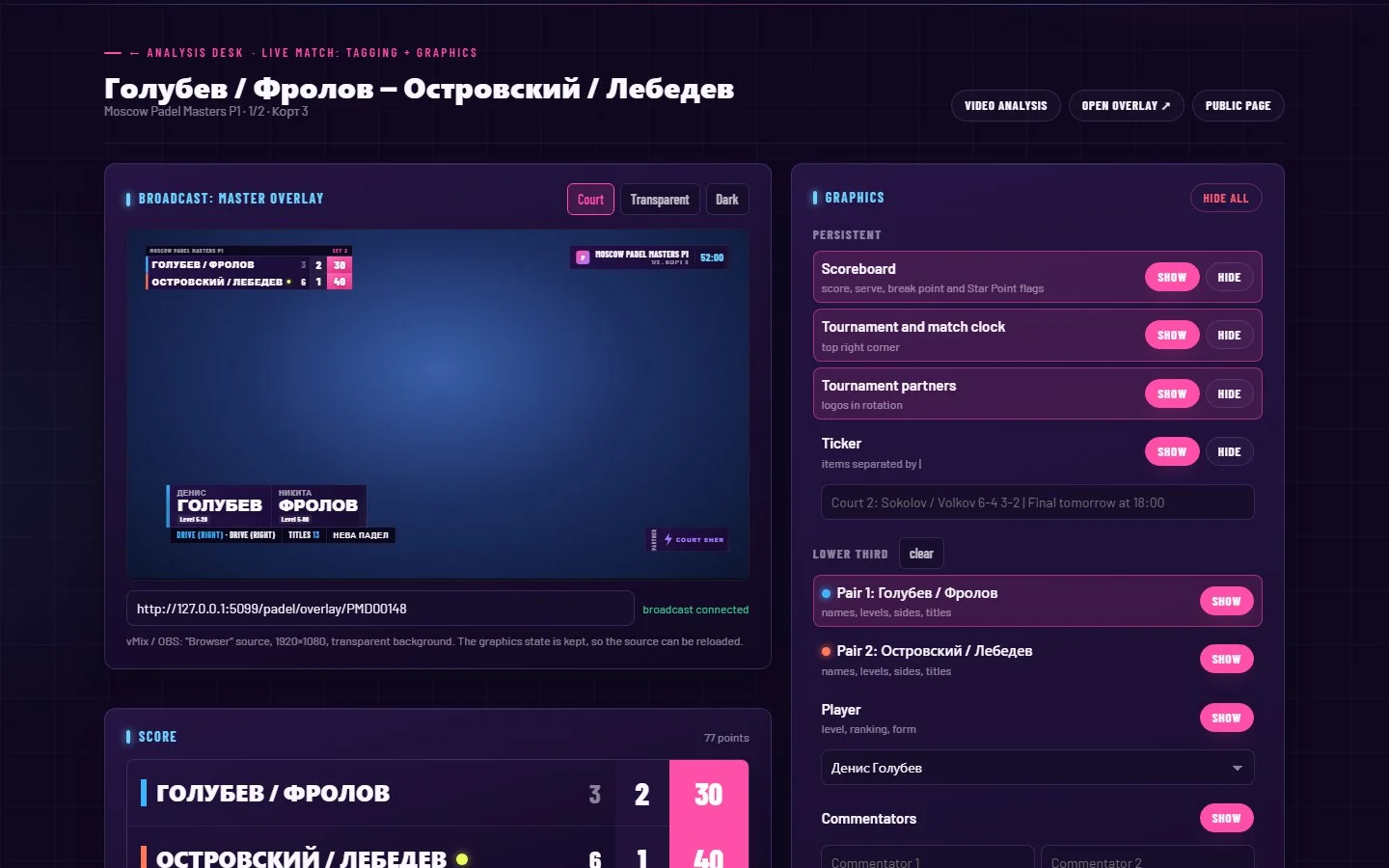
Task: Click the Commentator 1 input field
Action: 927,857
